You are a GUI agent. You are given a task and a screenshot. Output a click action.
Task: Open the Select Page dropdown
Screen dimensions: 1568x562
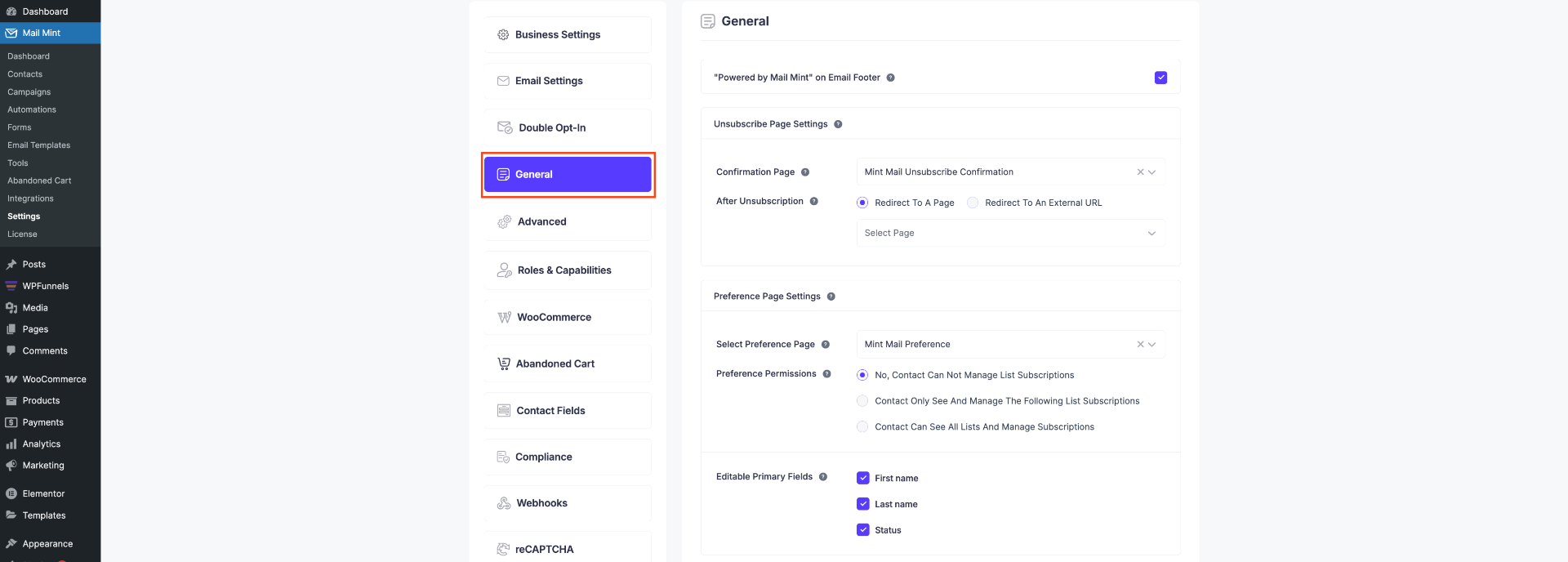point(1010,233)
